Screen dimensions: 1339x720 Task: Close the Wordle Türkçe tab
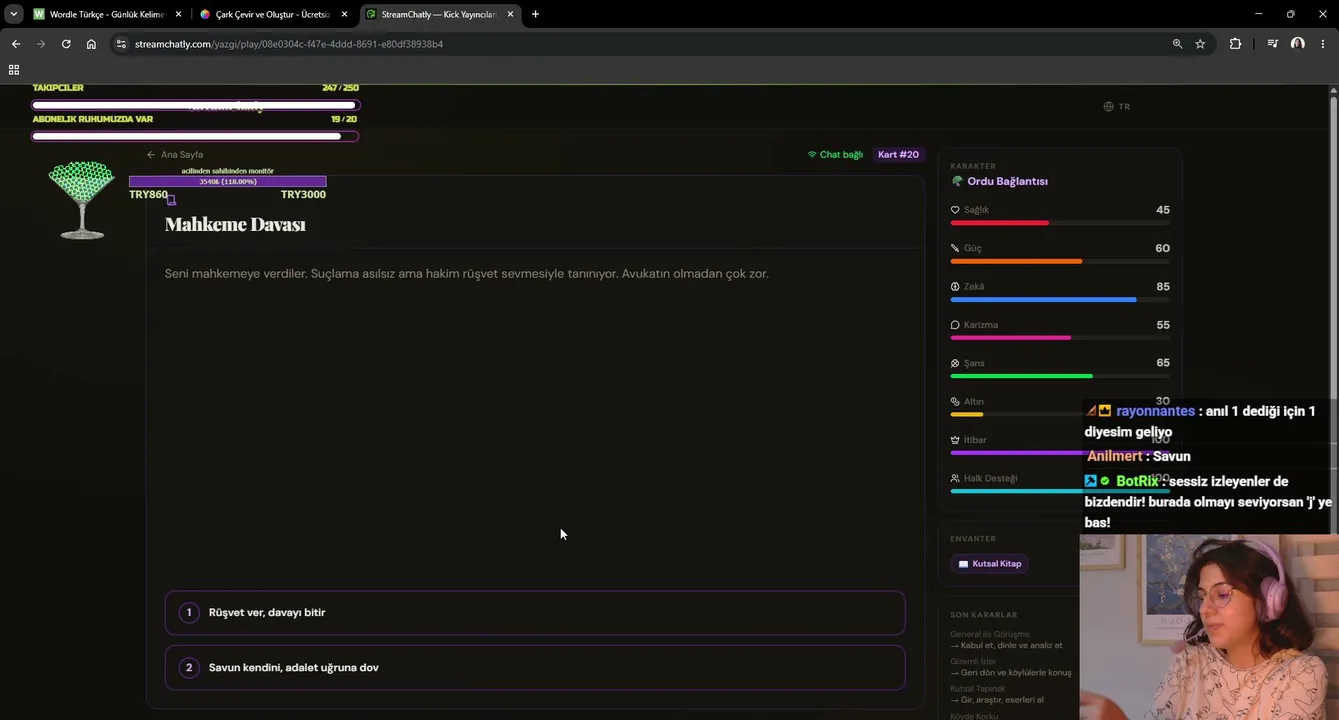tap(178, 14)
